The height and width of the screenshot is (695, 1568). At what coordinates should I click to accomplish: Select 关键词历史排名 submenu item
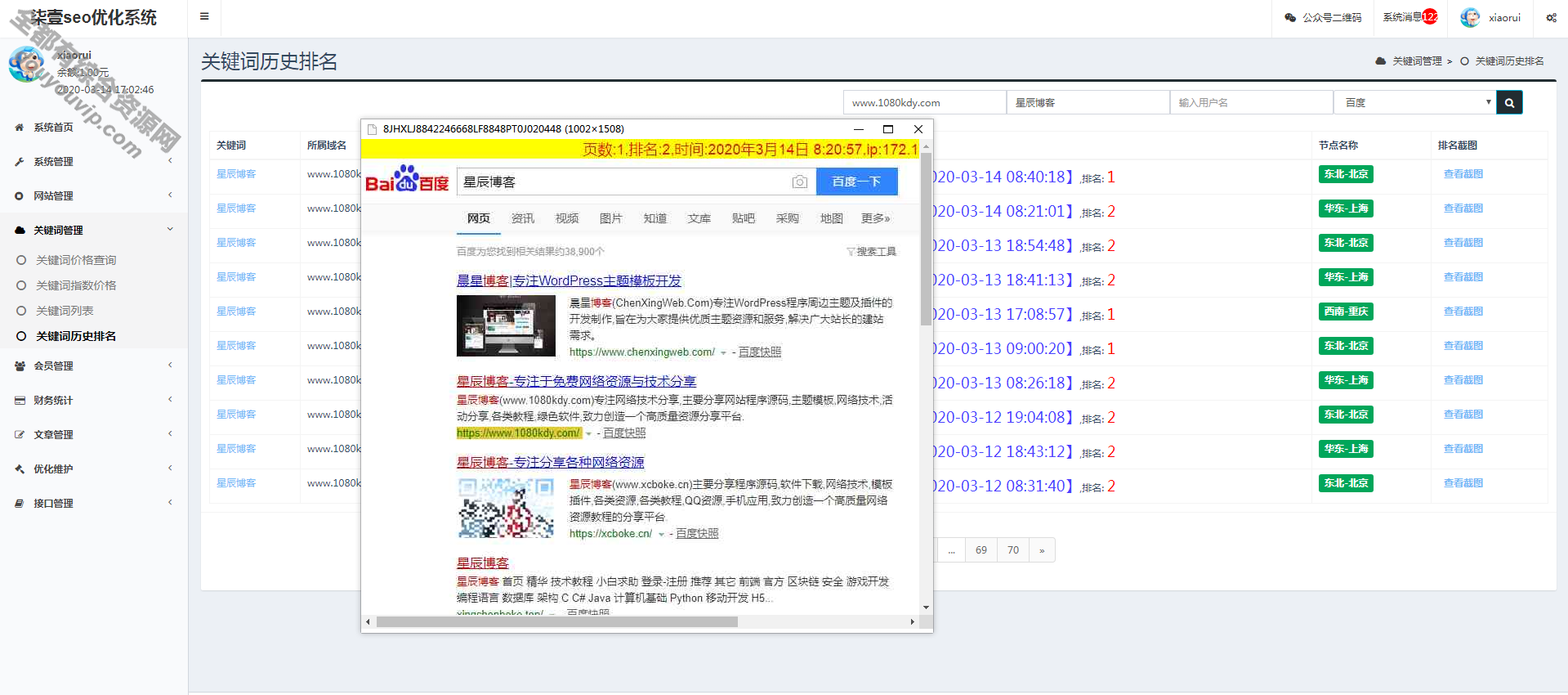coord(75,336)
